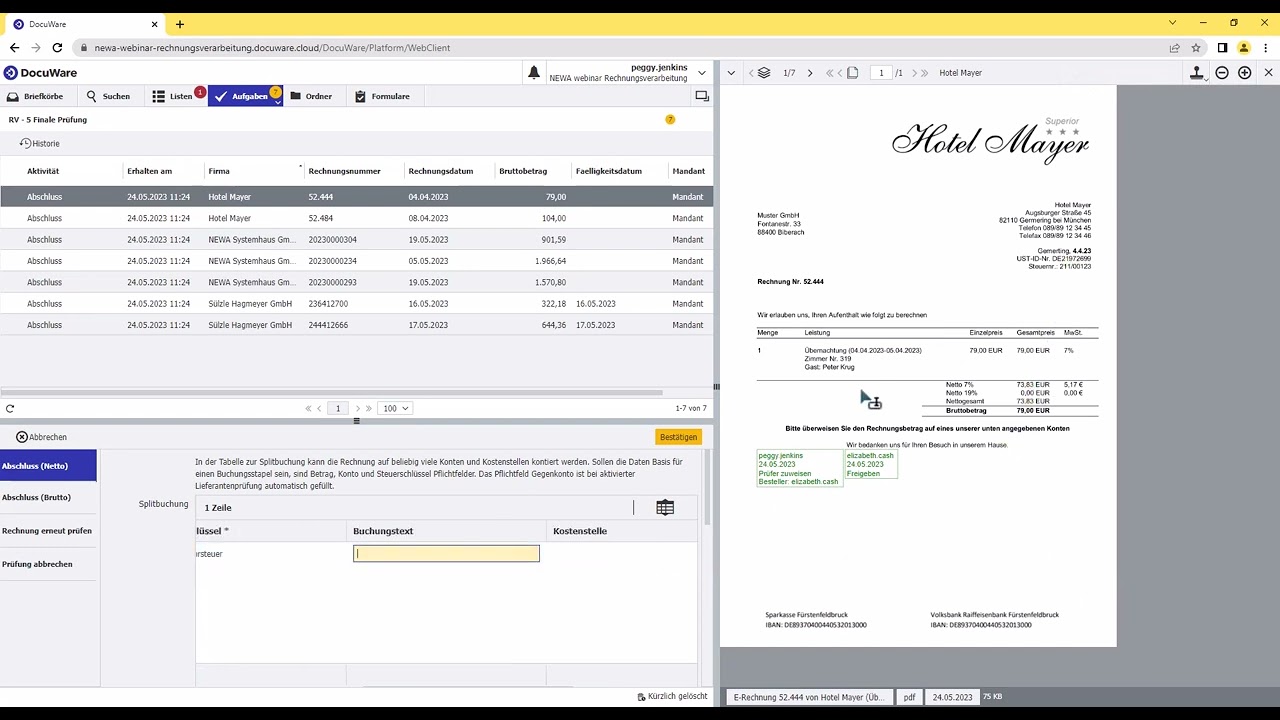Select the invoice row numbered 236412700
Viewport: 1280px width, 720px height.
[x=357, y=304]
